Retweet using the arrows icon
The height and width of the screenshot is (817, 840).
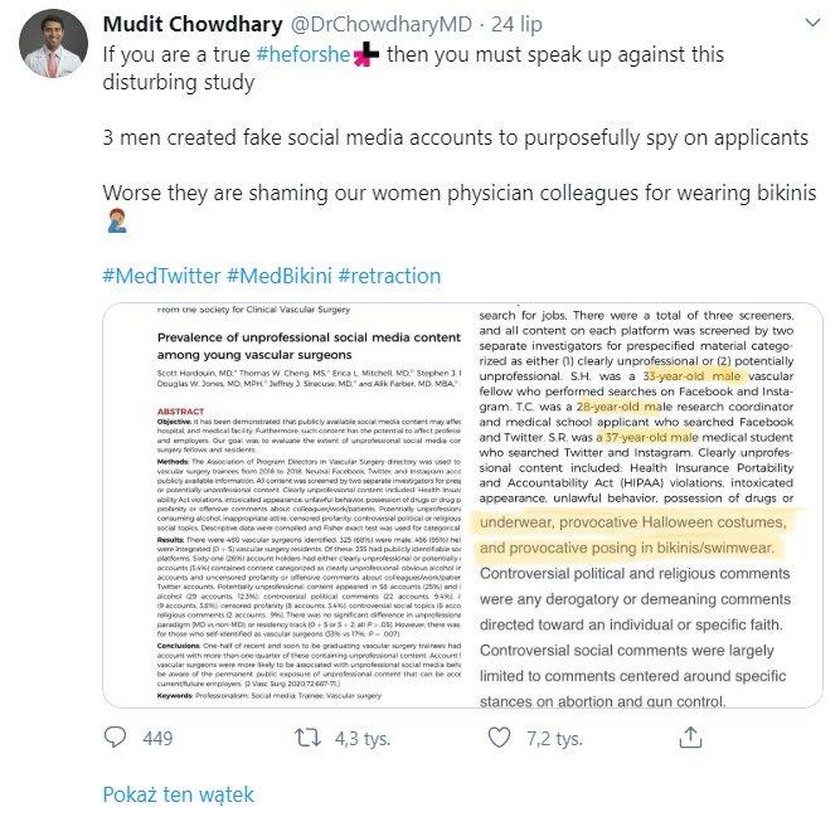[308, 738]
